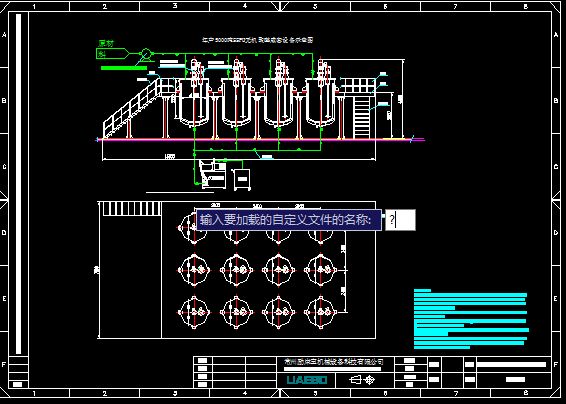Select the centrifuge unit below the floor line
566x404 pixels.
[x=213, y=174]
